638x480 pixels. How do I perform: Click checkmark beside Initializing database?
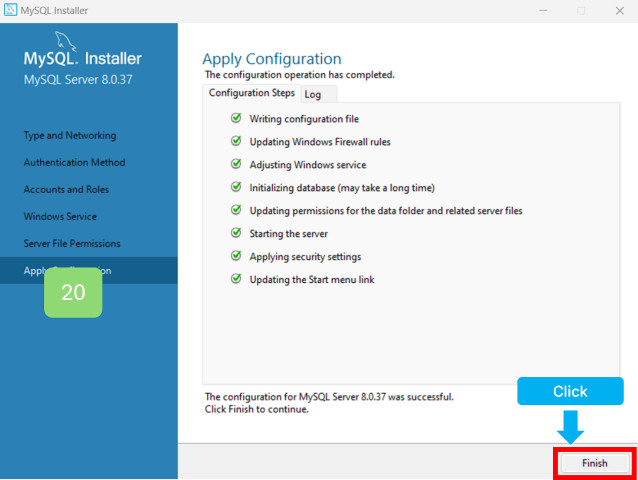(x=236, y=187)
